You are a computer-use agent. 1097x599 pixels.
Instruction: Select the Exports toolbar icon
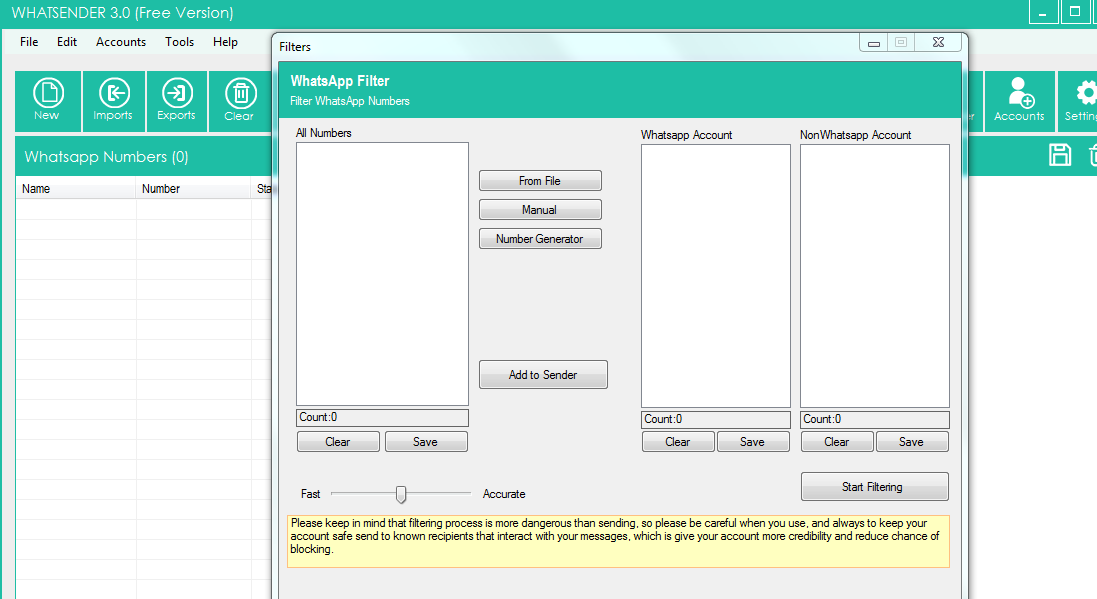pyautogui.click(x=176, y=101)
